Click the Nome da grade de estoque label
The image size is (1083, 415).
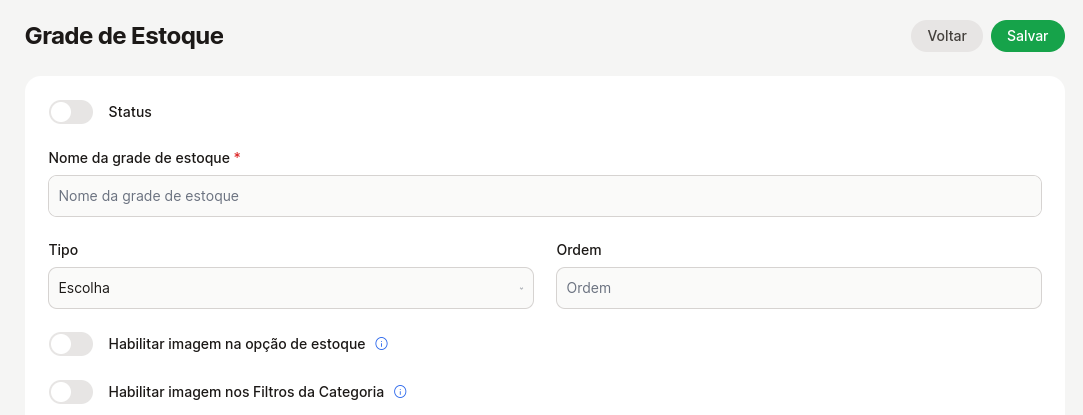(139, 157)
